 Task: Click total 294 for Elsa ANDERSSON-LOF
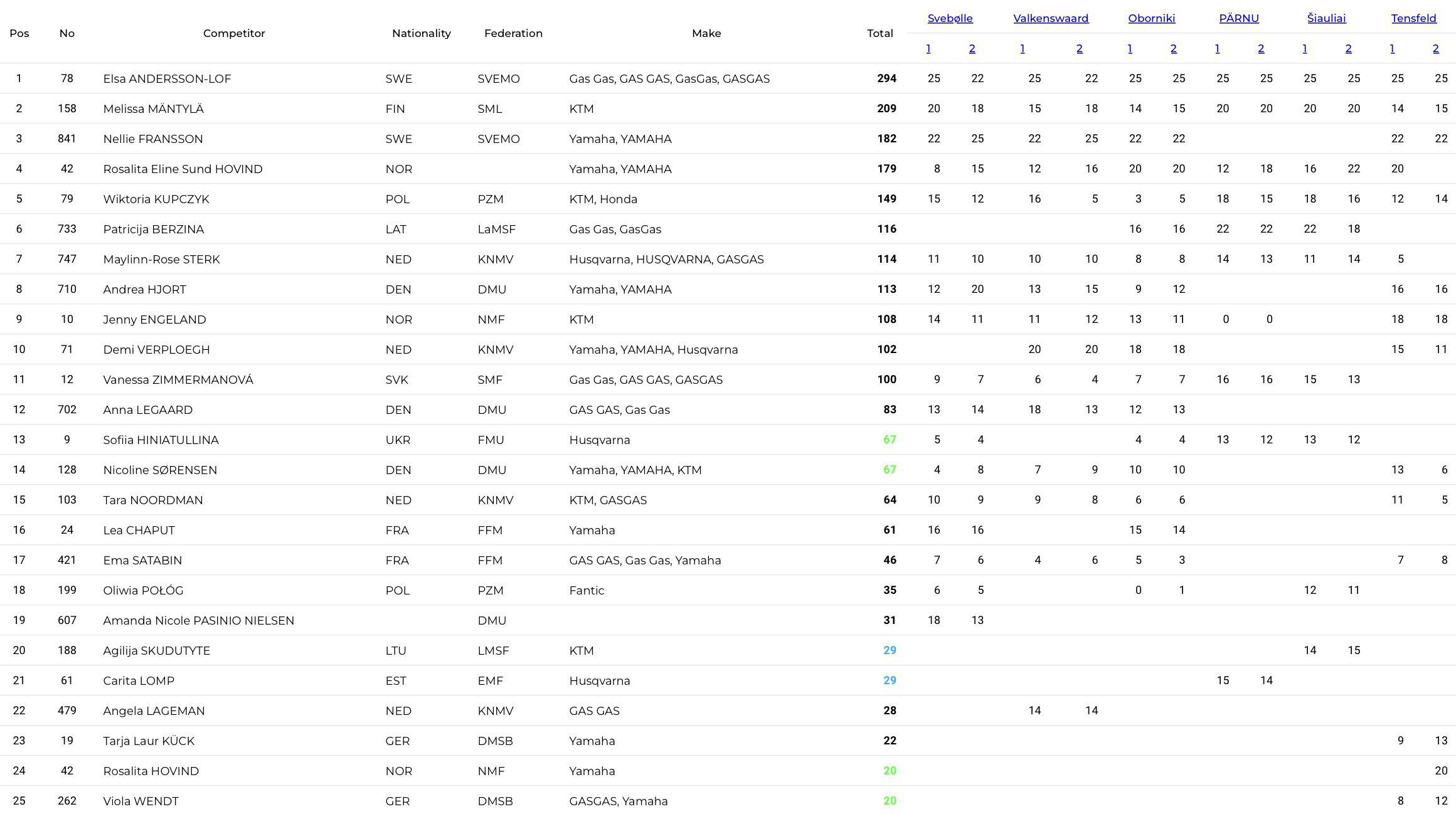[x=886, y=78]
